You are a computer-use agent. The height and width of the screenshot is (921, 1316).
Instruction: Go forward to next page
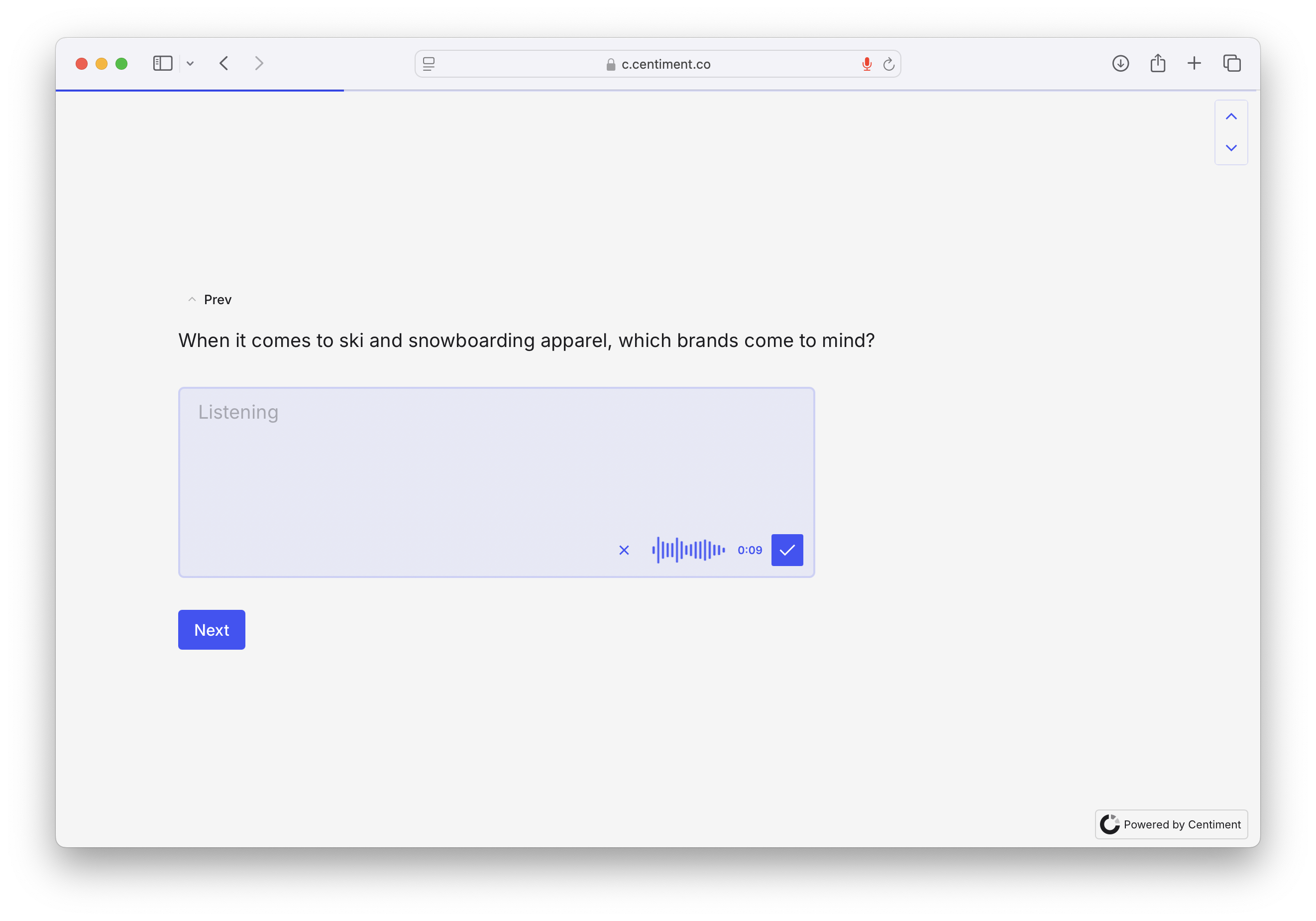[259, 63]
